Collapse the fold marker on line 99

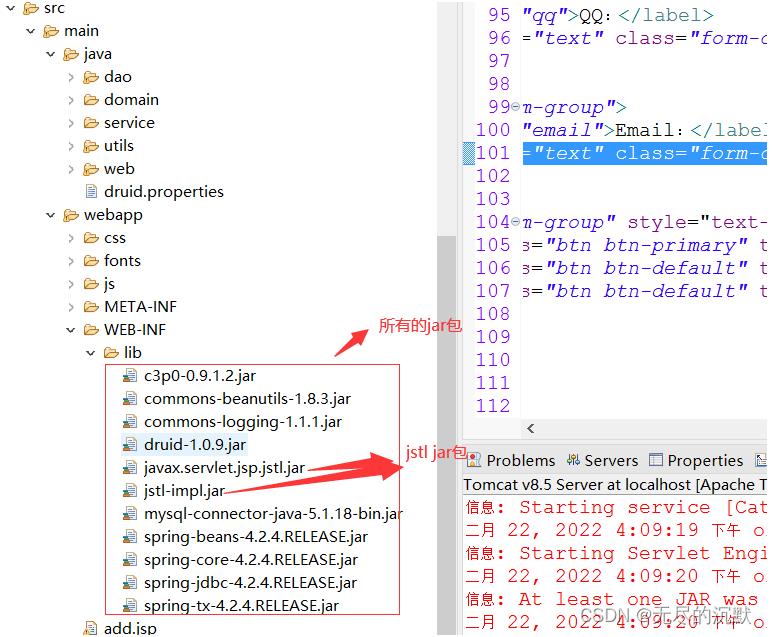click(x=515, y=108)
